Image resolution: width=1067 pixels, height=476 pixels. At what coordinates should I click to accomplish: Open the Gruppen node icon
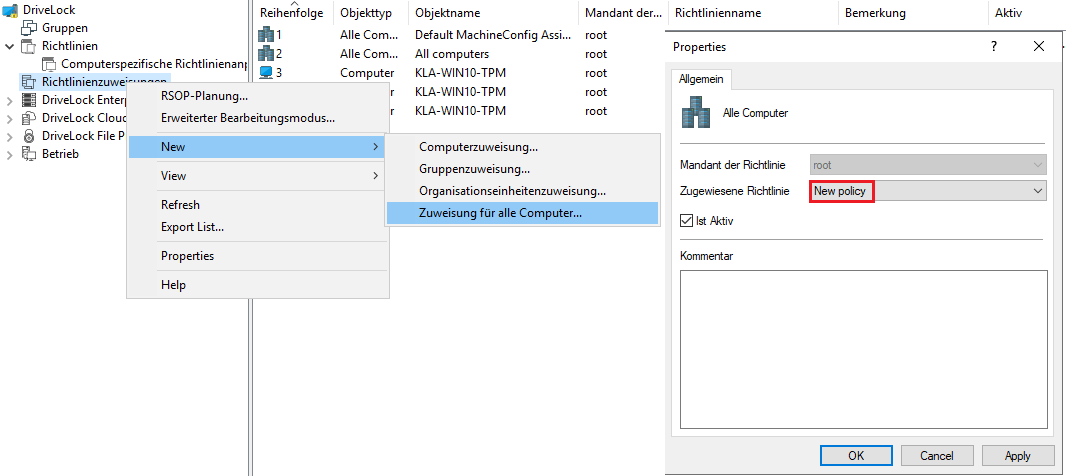29,28
